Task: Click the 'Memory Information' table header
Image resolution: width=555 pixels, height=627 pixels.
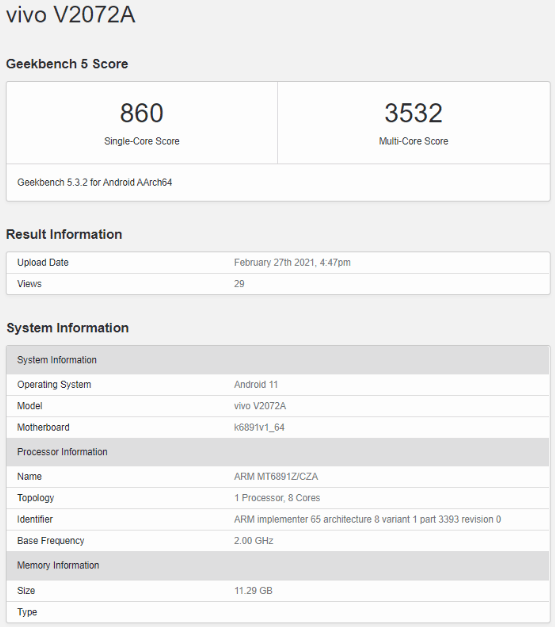Action: tap(278, 565)
